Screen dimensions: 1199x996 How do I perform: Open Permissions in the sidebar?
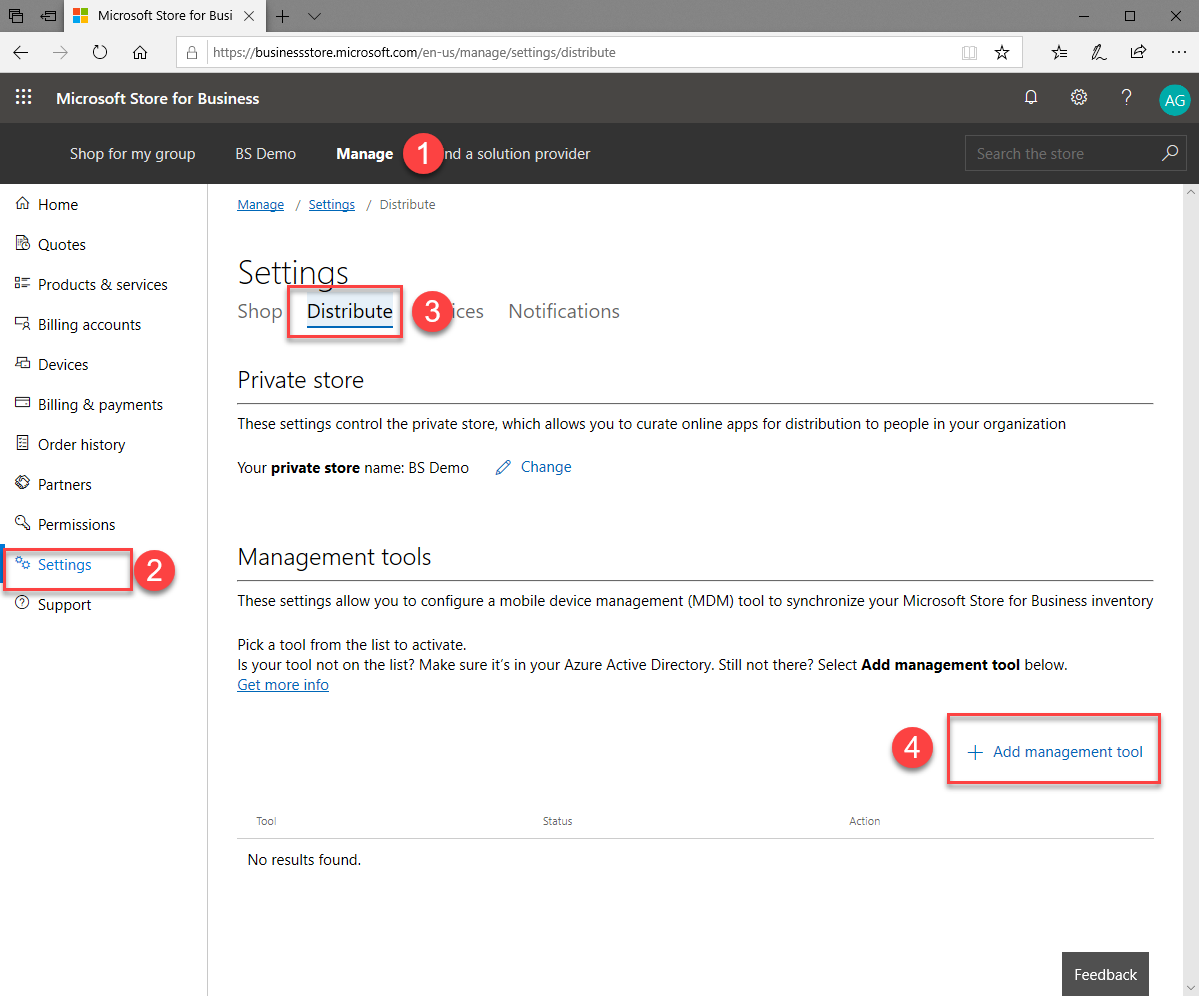pos(65,524)
